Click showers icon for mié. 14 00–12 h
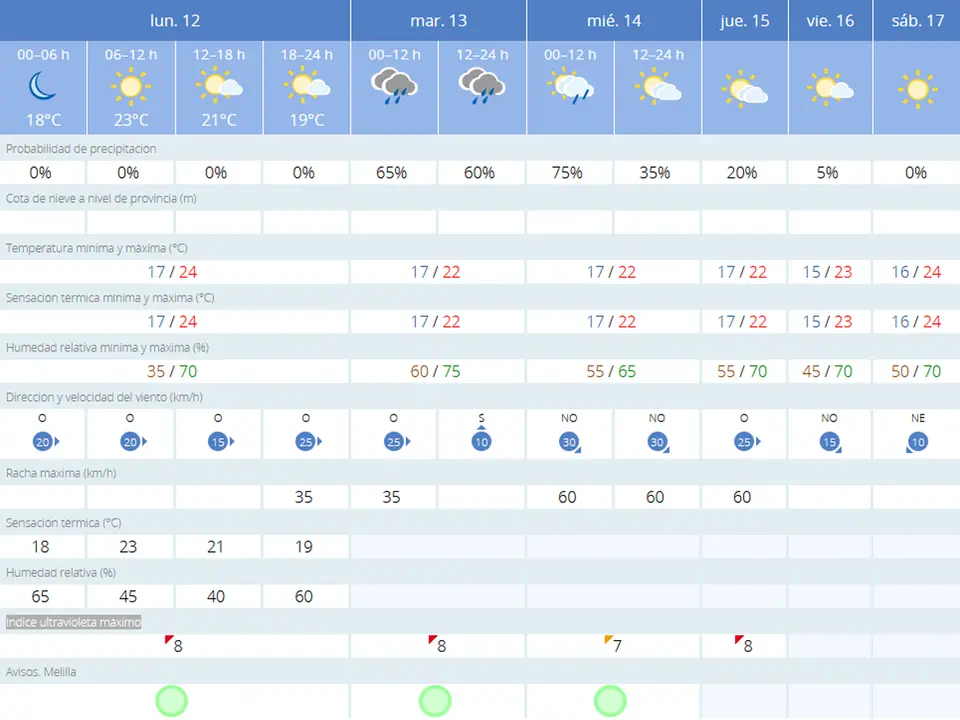Viewport: 960px width, 720px height. click(x=570, y=87)
